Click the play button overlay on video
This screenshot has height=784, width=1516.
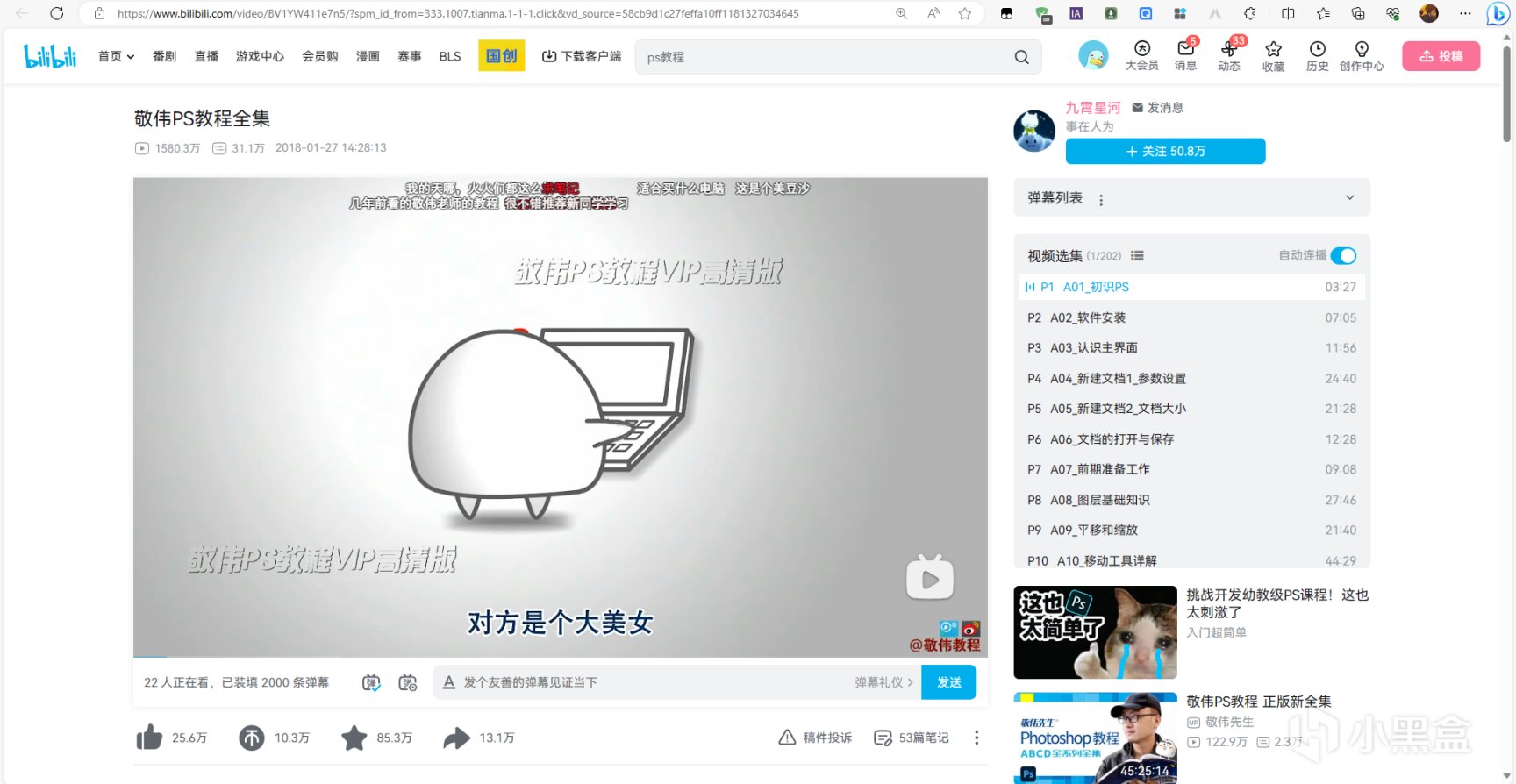(x=930, y=578)
